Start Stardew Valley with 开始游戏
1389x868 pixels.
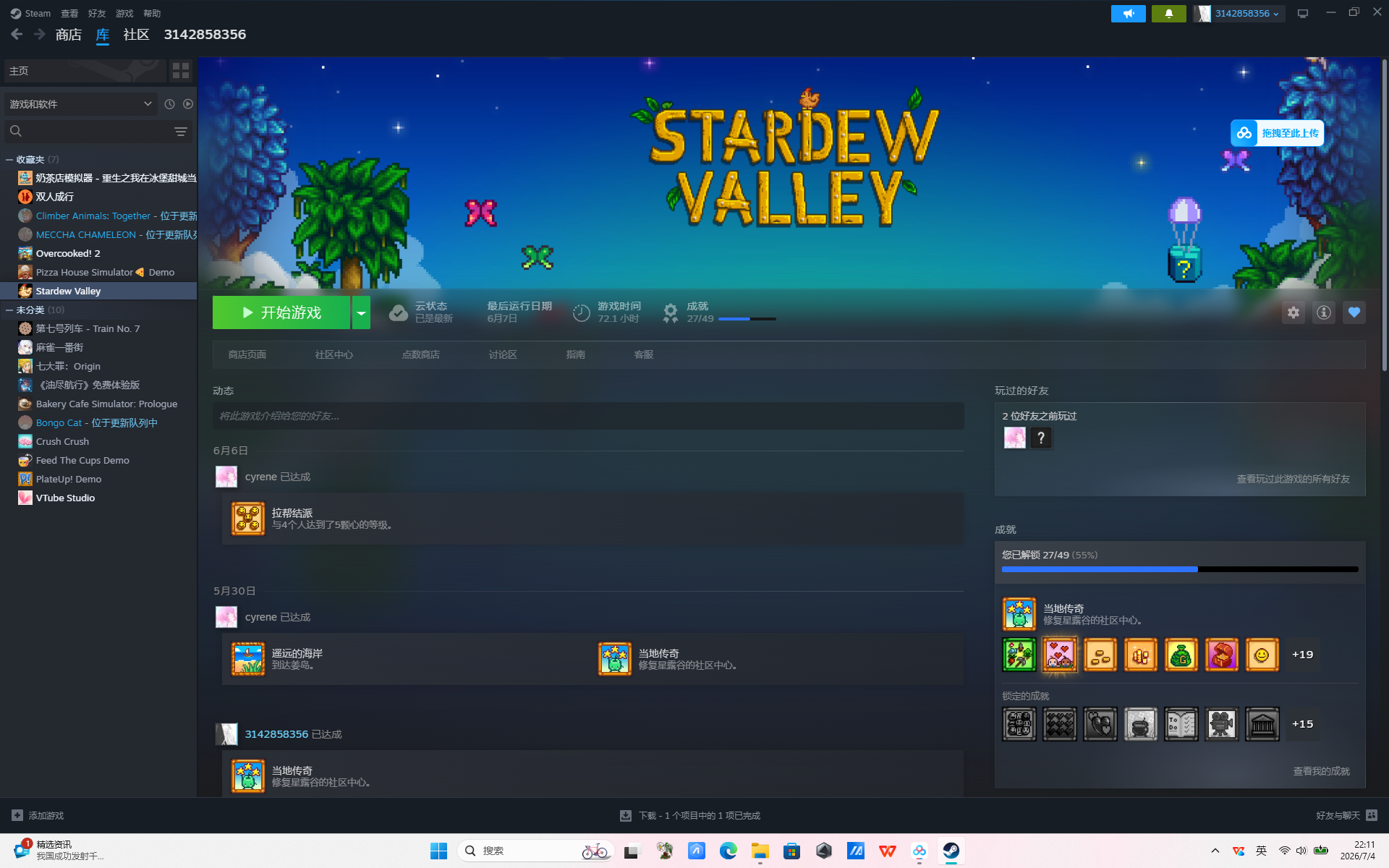coord(281,312)
